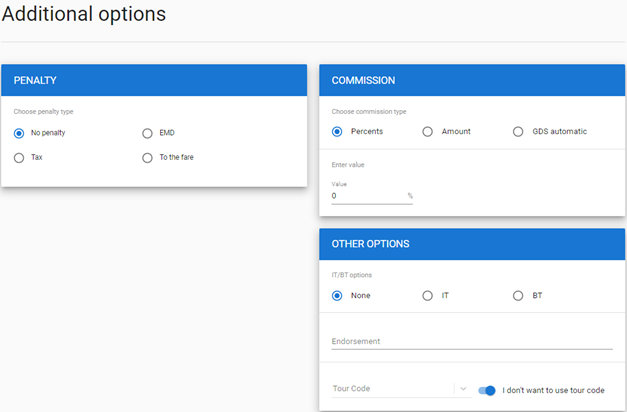
Task: Select None for IT/BT options
Action: (x=337, y=296)
